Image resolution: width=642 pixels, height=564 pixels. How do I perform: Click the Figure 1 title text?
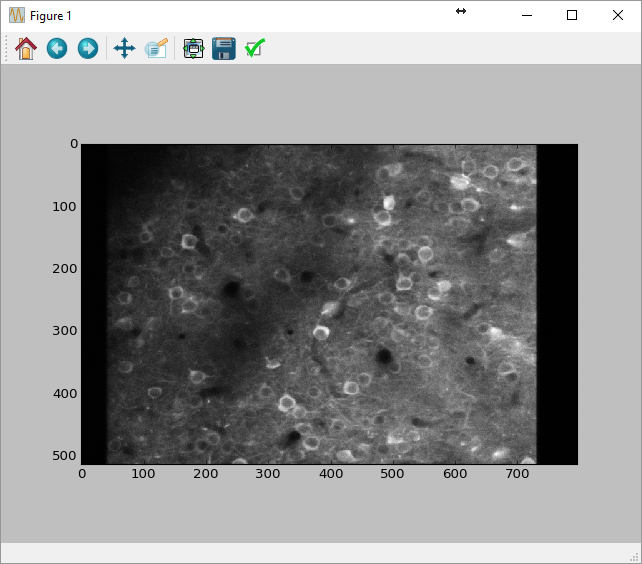click(51, 16)
